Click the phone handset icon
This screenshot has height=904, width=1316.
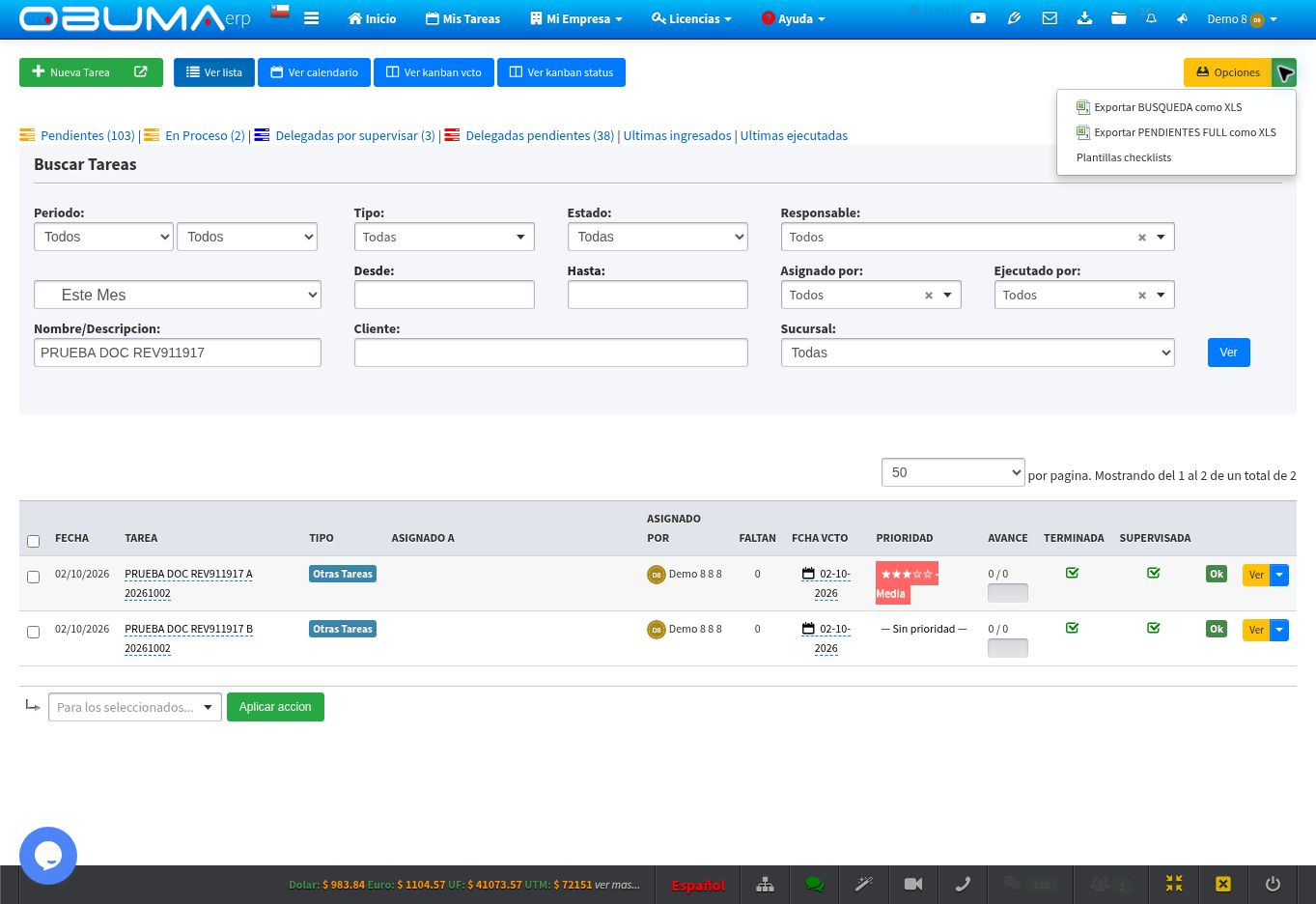click(x=963, y=884)
